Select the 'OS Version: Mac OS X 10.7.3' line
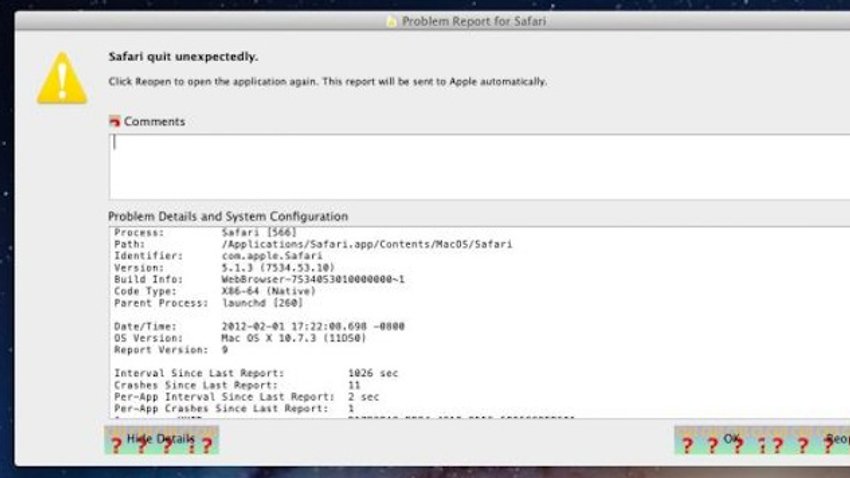This screenshot has width=850, height=478. 240,338
